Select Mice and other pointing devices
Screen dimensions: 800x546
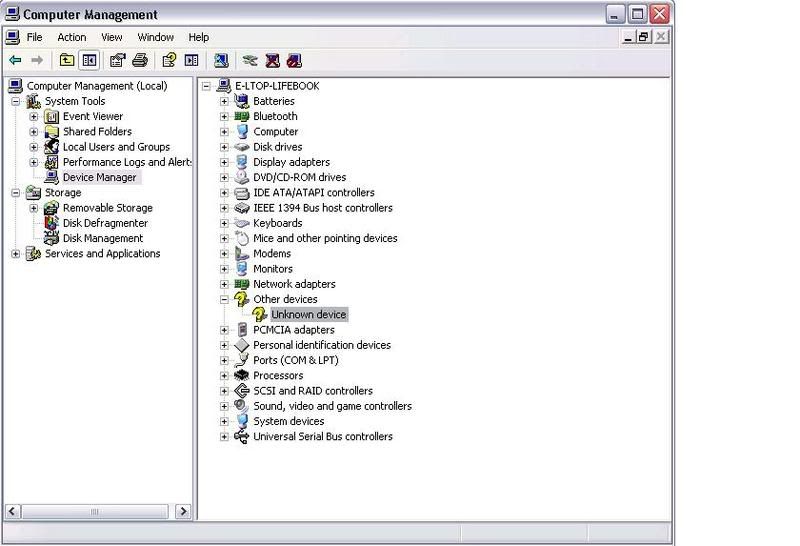point(325,238)
